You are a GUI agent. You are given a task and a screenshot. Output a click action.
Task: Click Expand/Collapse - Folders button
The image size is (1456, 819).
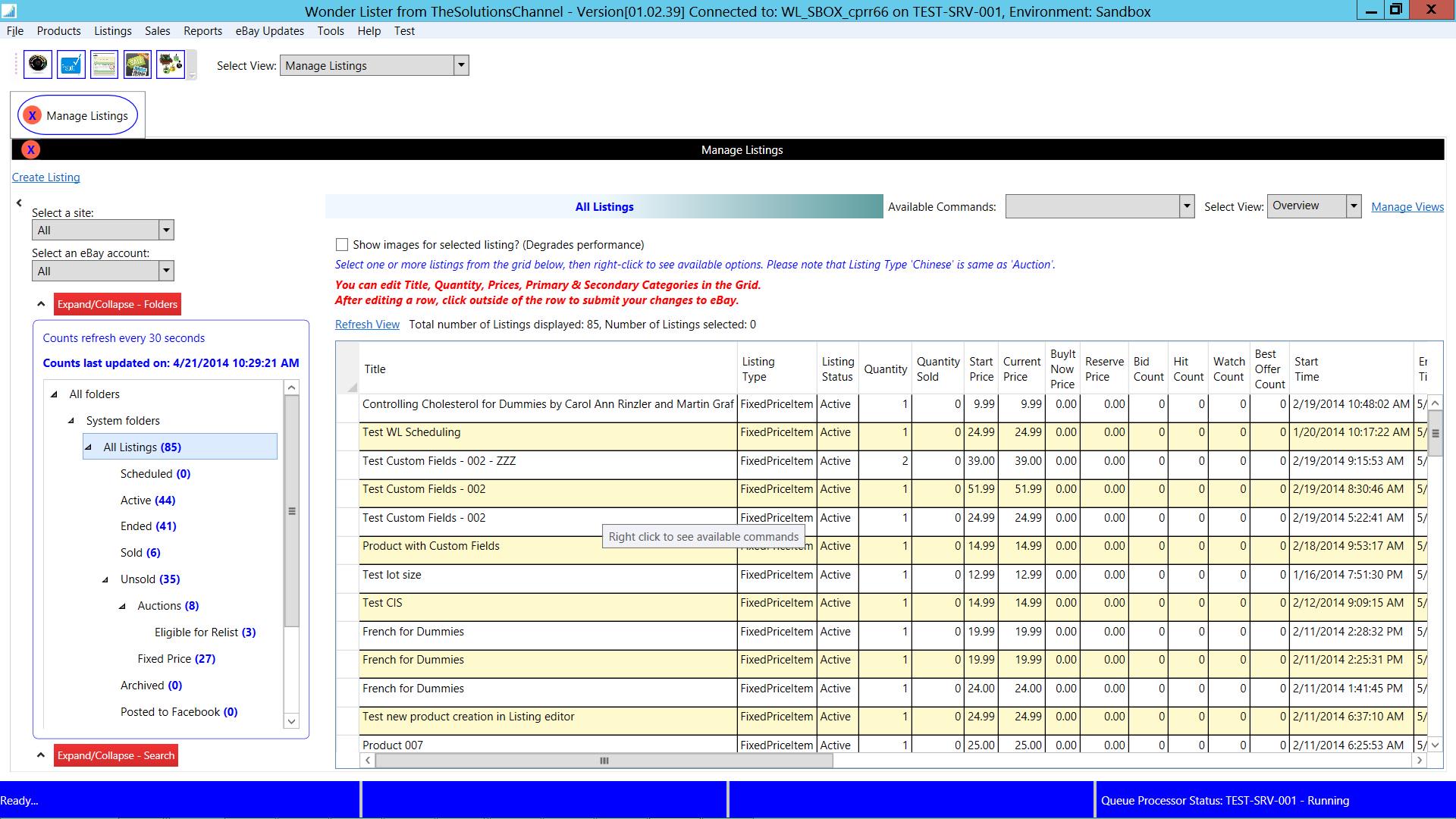coord(118,304)
